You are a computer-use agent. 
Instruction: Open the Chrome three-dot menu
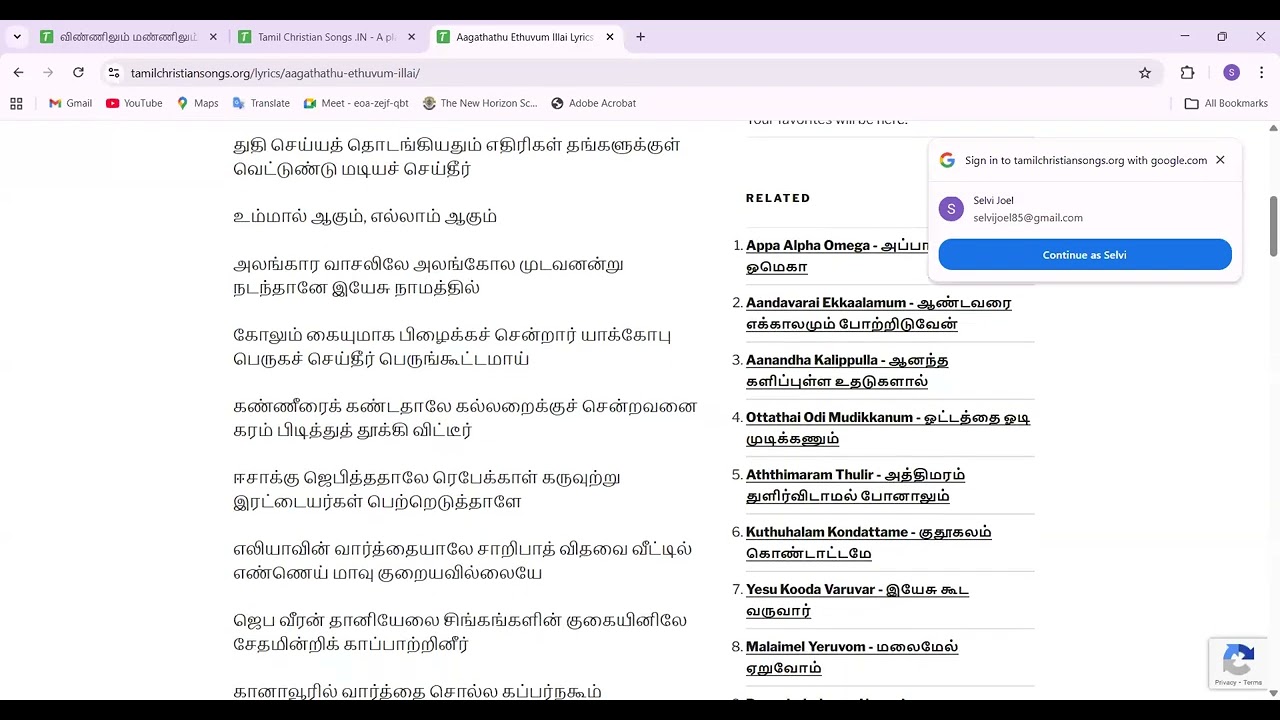pyautogui.click(x=1261, y=73)
